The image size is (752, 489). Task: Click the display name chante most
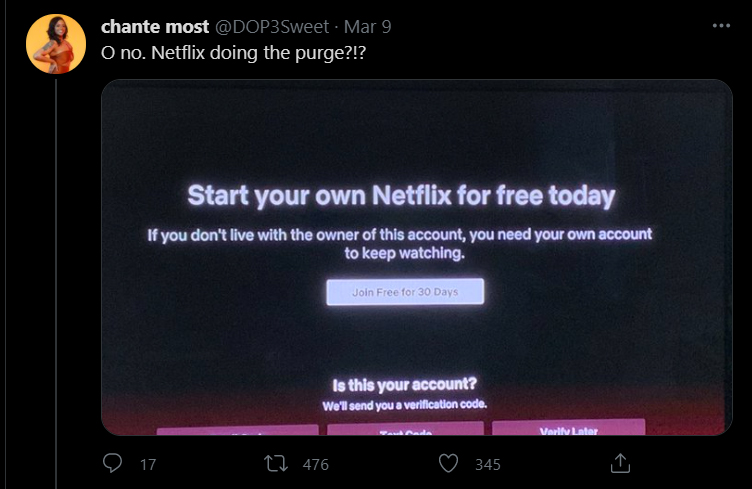[x=155, y=26]
